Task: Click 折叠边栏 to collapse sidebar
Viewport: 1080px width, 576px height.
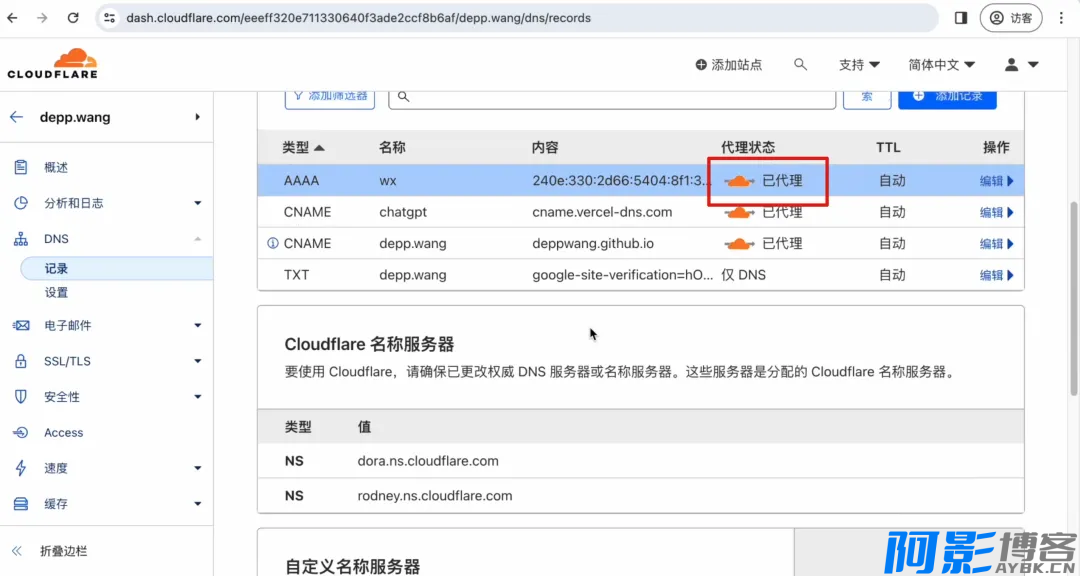Action: pyautogui.click(x=63, y=551)
